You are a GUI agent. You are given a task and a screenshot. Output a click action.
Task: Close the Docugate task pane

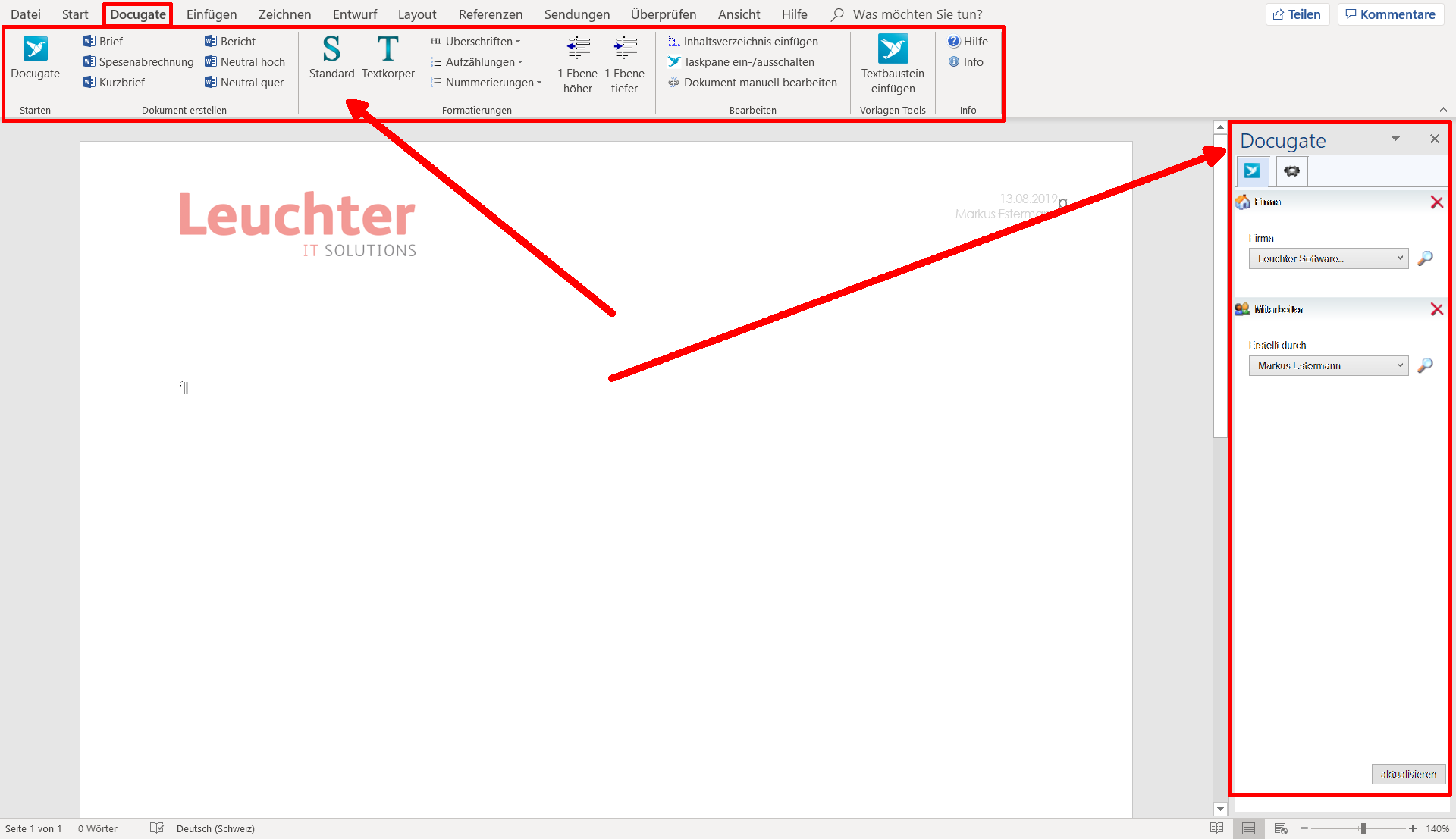1434,139
